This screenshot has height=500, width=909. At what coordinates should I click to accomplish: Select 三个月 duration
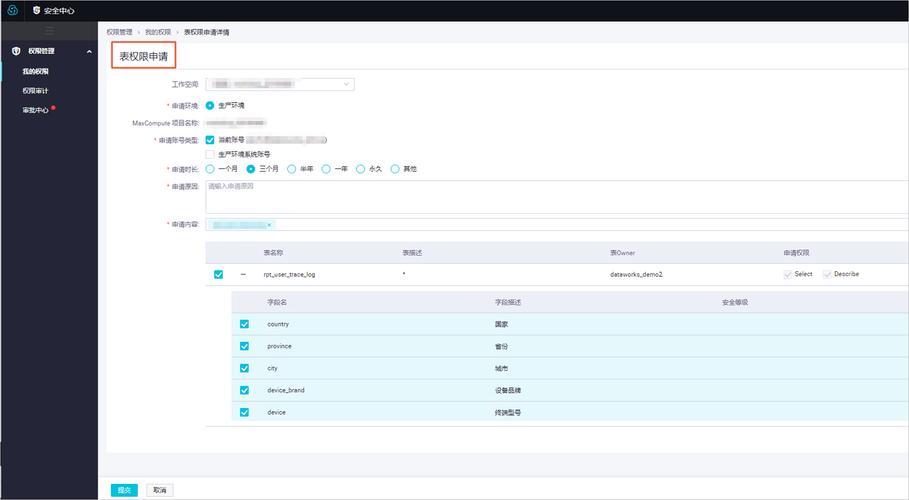[x=250, y=169]
